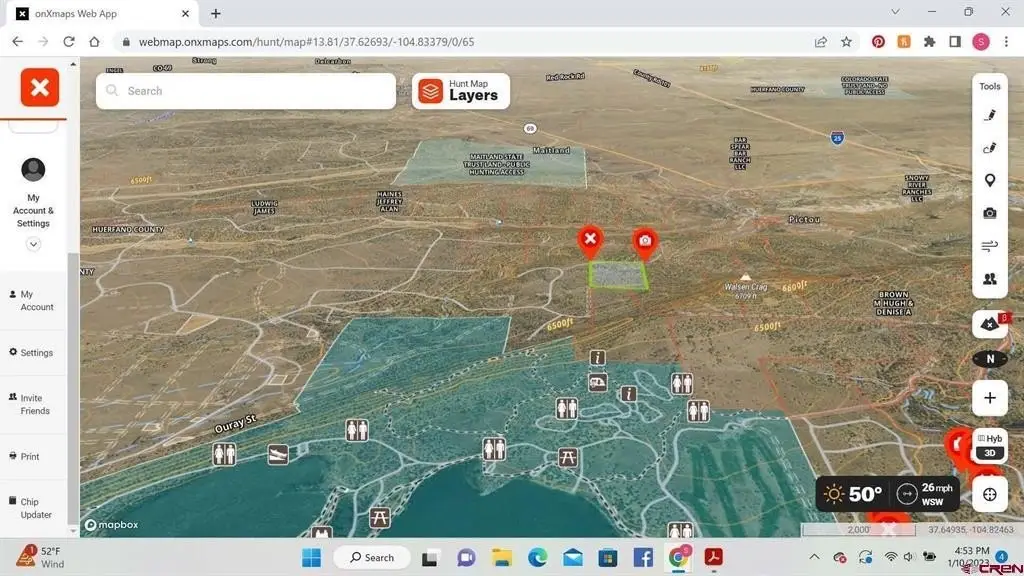1024x576 pixels.
Task: Open Hunt Map Layers panel
Action: coord(461,91)
